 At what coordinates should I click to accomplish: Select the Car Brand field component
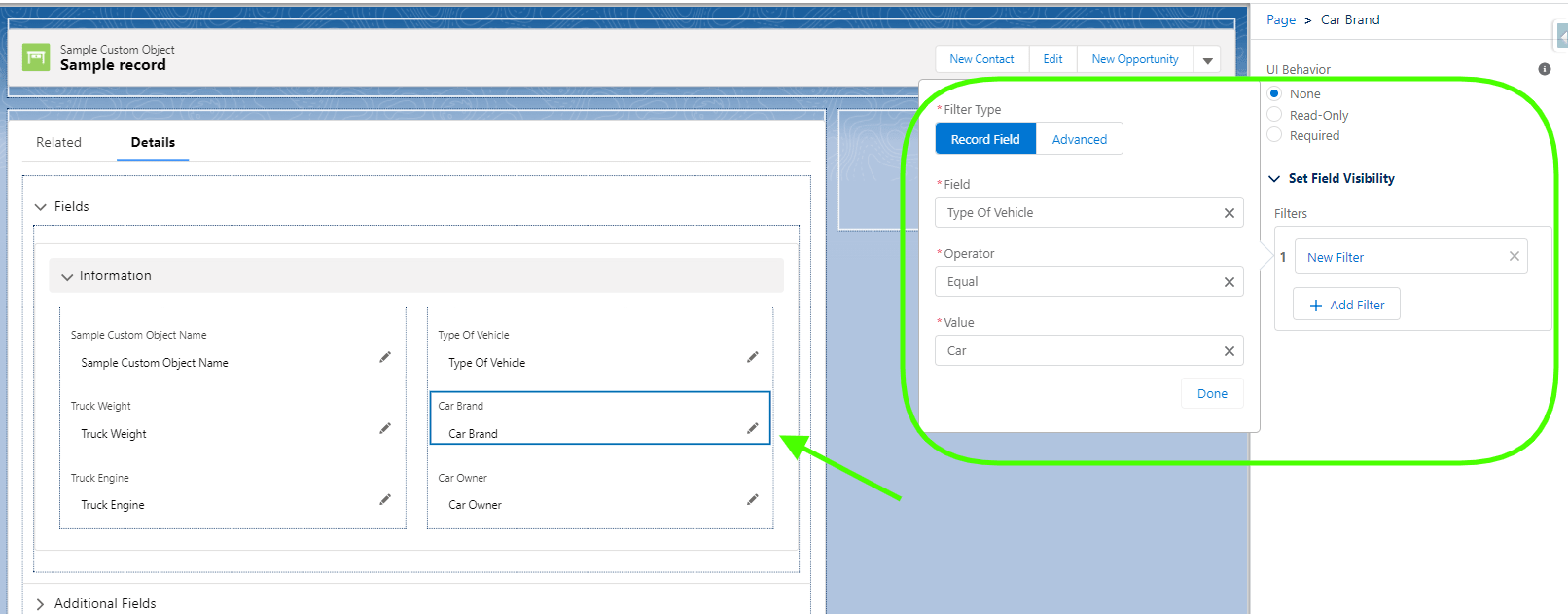(x=600, y=418)
